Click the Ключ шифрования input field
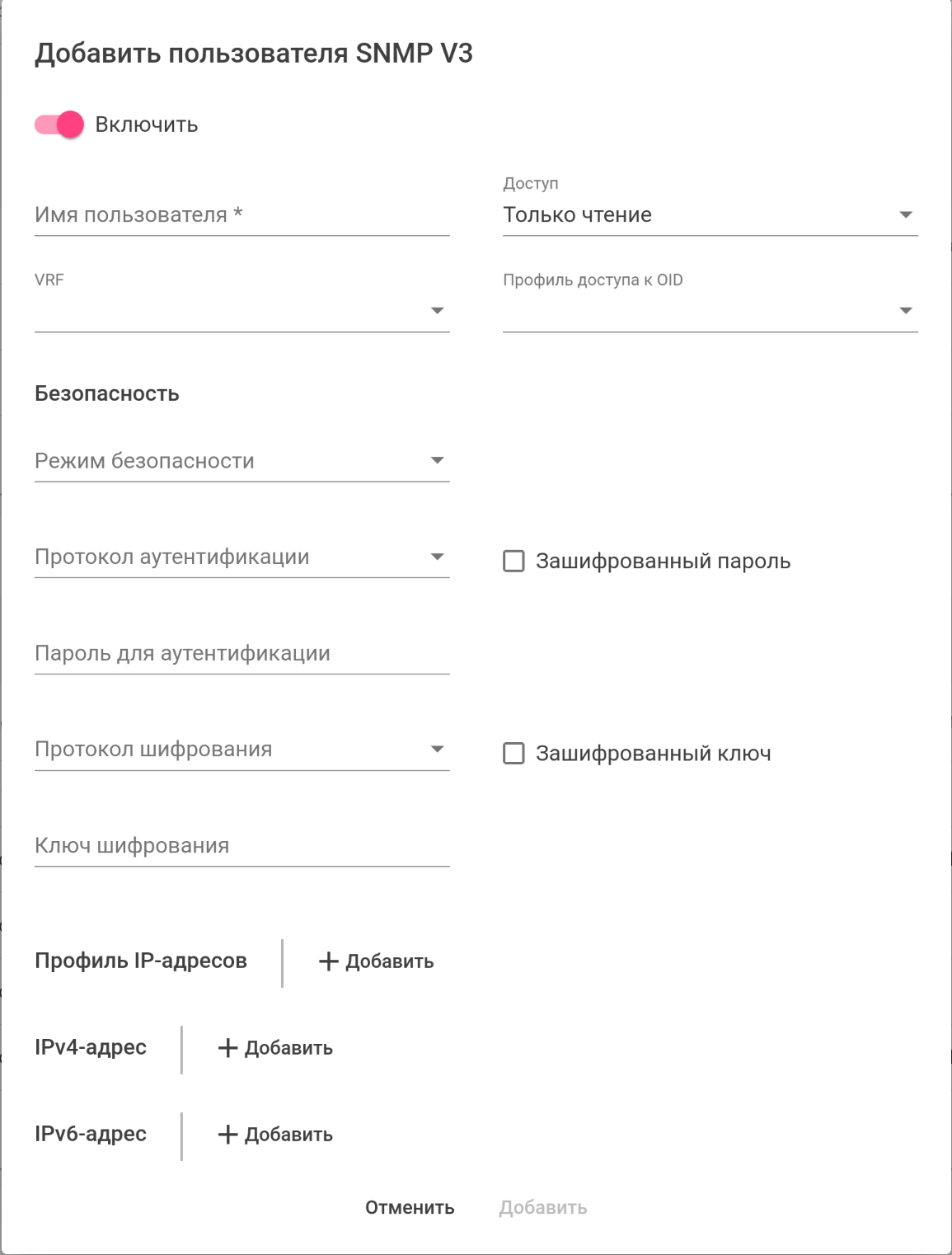 point(242,846)
